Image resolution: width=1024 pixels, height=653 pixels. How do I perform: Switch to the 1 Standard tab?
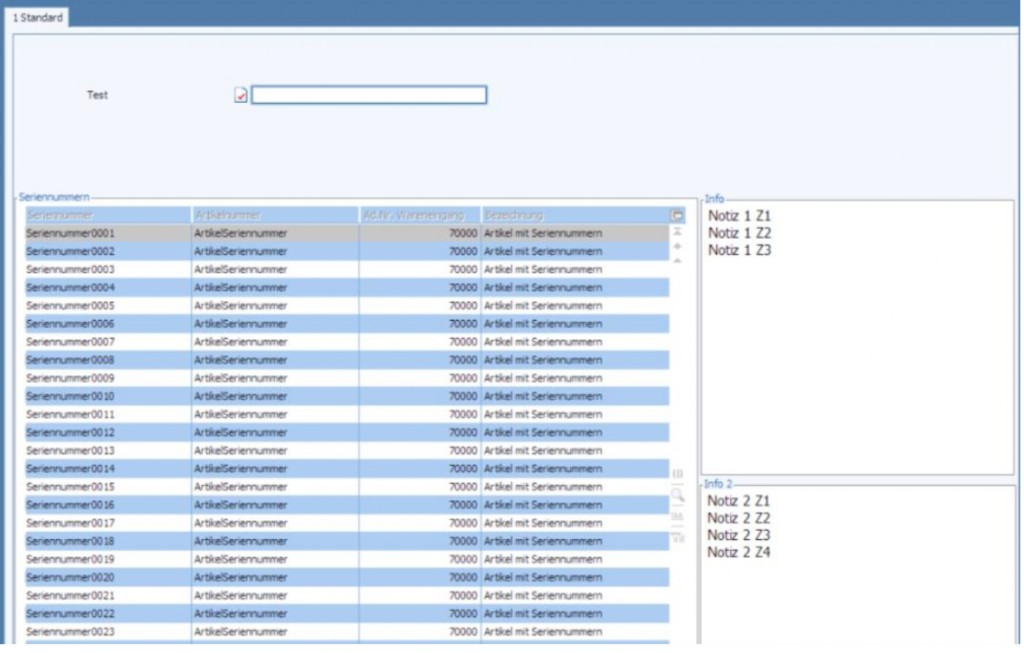click(38, 18)
